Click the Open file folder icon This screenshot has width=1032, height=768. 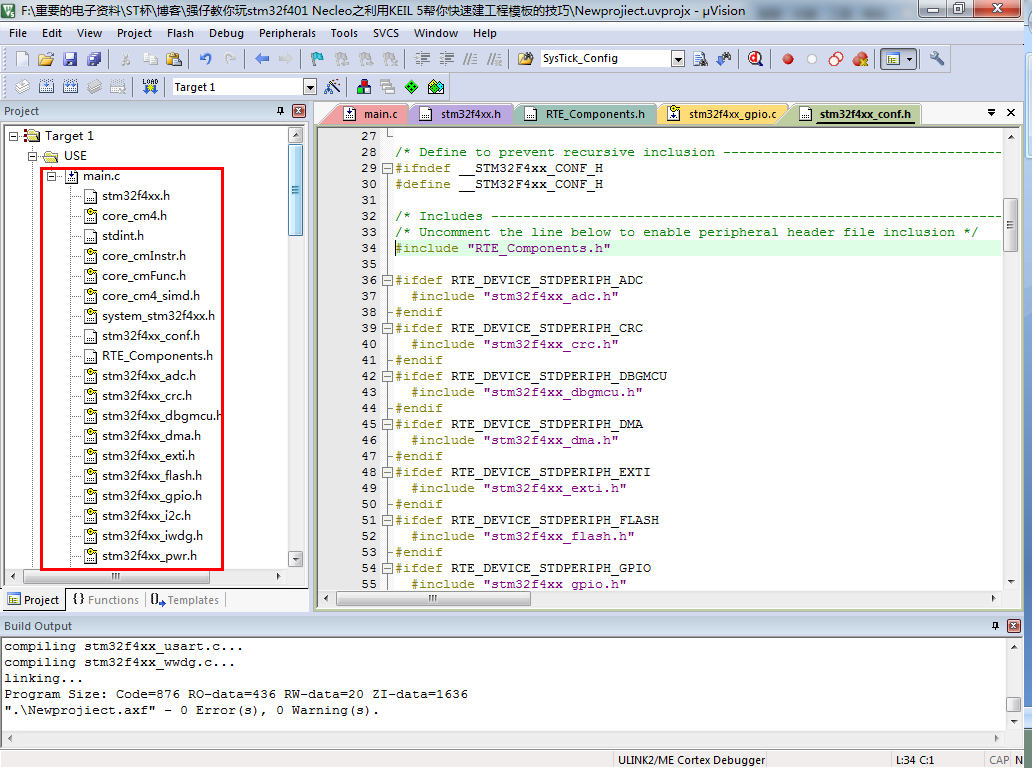point(45,59)
